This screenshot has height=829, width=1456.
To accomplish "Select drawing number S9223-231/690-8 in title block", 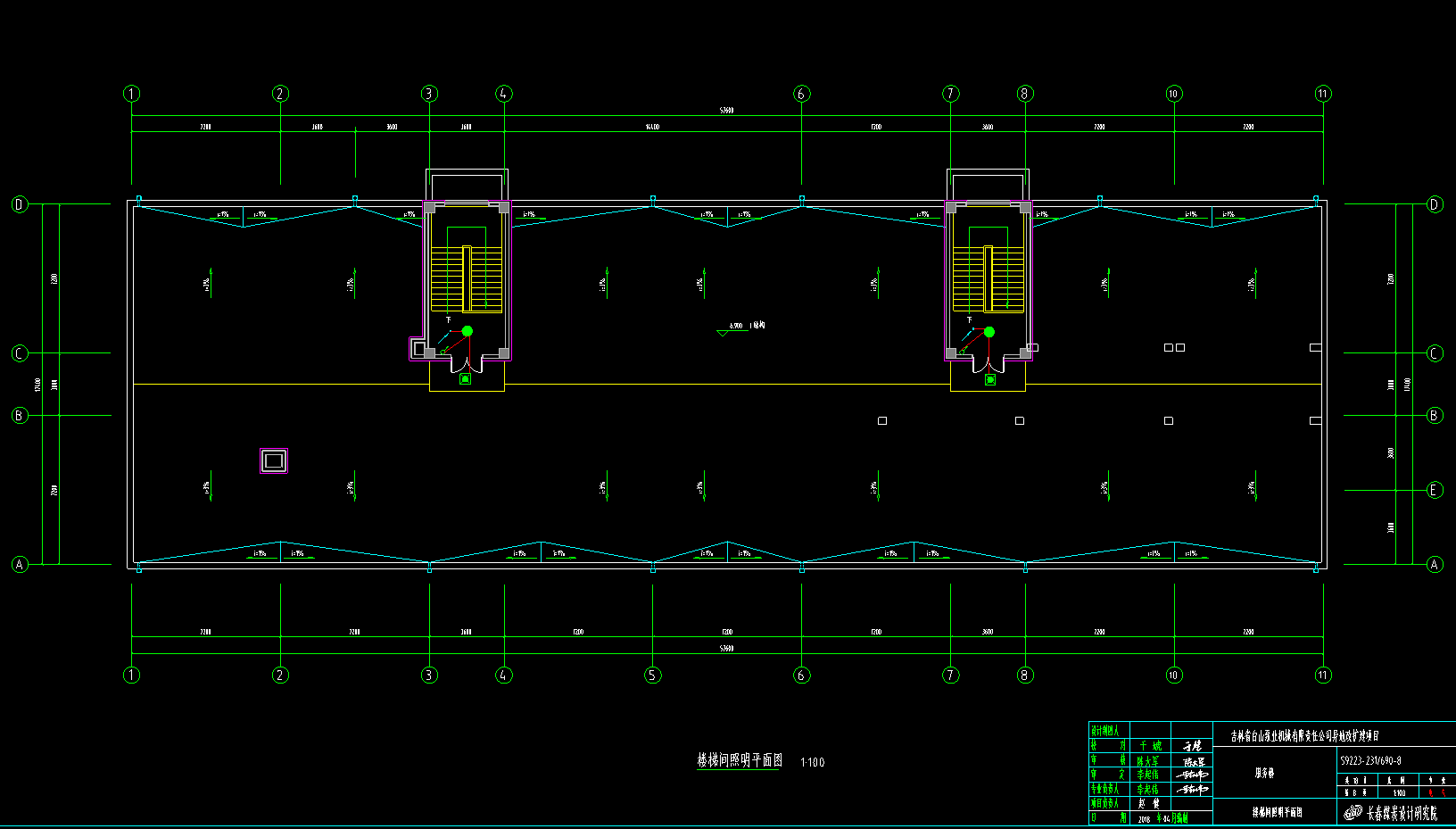I will click(1370, 761).
